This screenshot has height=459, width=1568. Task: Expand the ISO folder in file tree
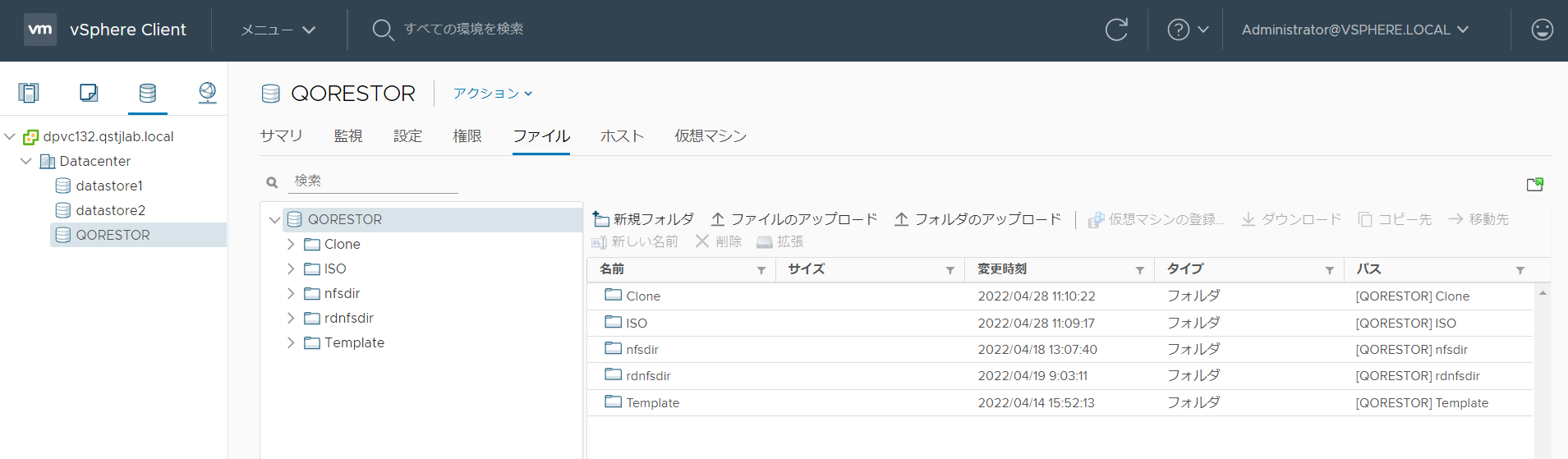coord(291,269)
